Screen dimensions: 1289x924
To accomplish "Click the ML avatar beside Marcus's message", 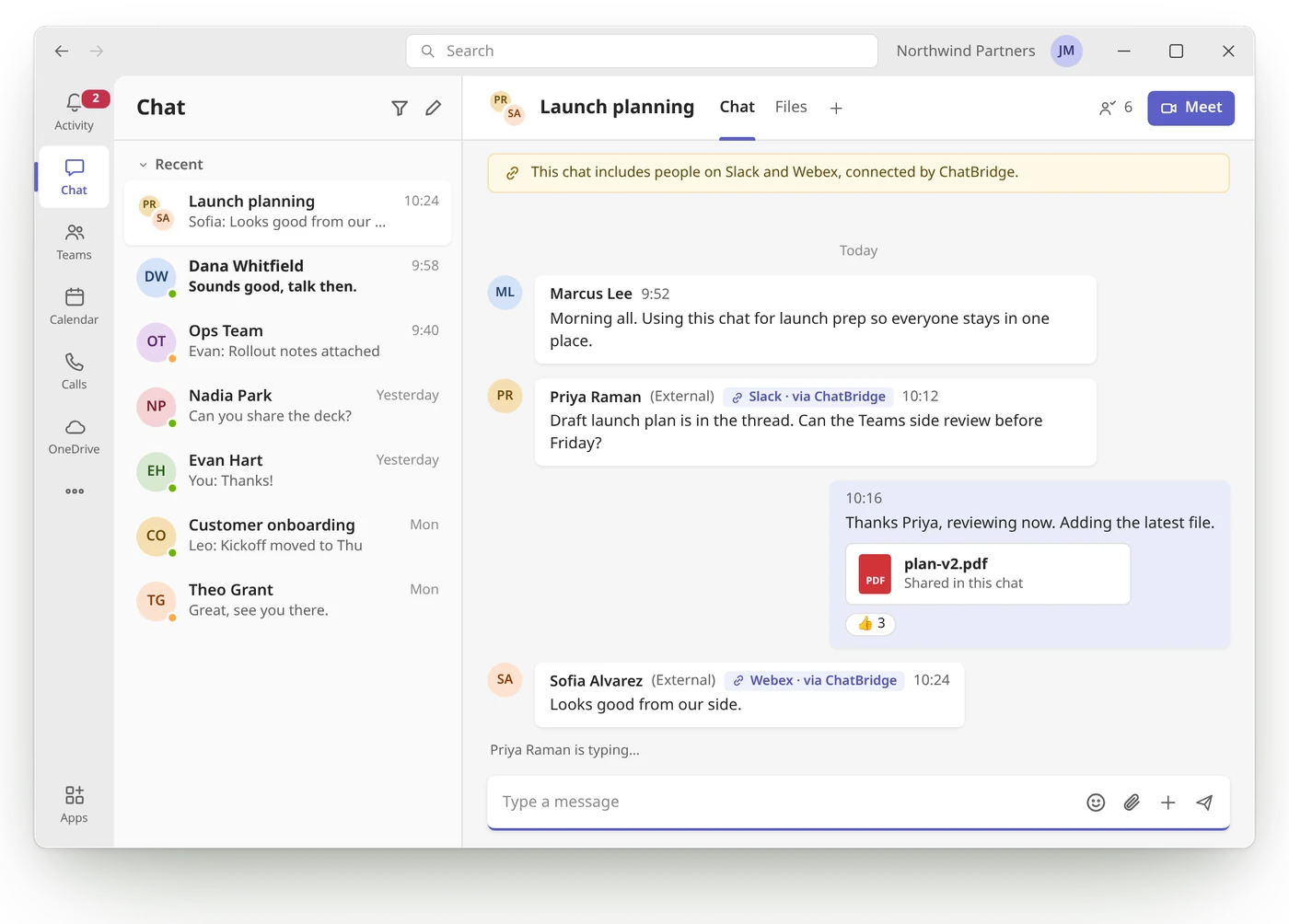I will click(505, 293).
